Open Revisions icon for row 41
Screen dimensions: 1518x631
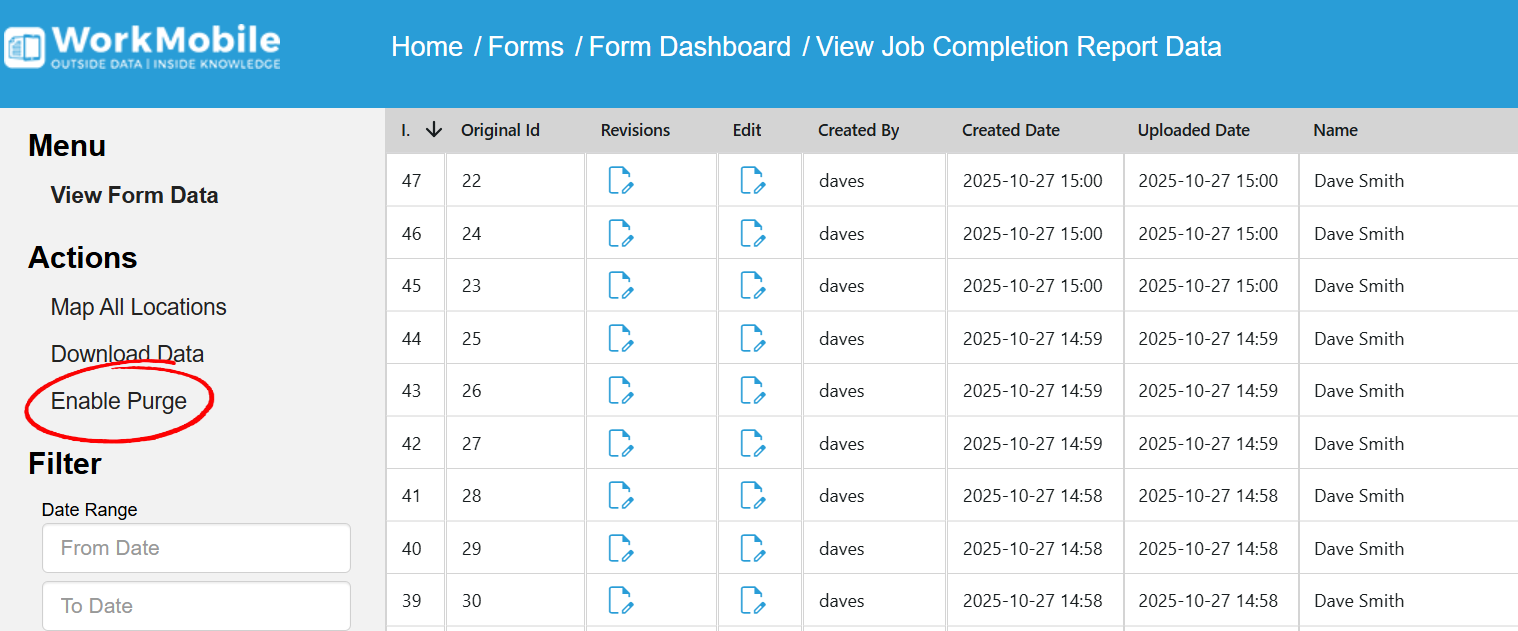pyautogui.click(x=620, y=496)
